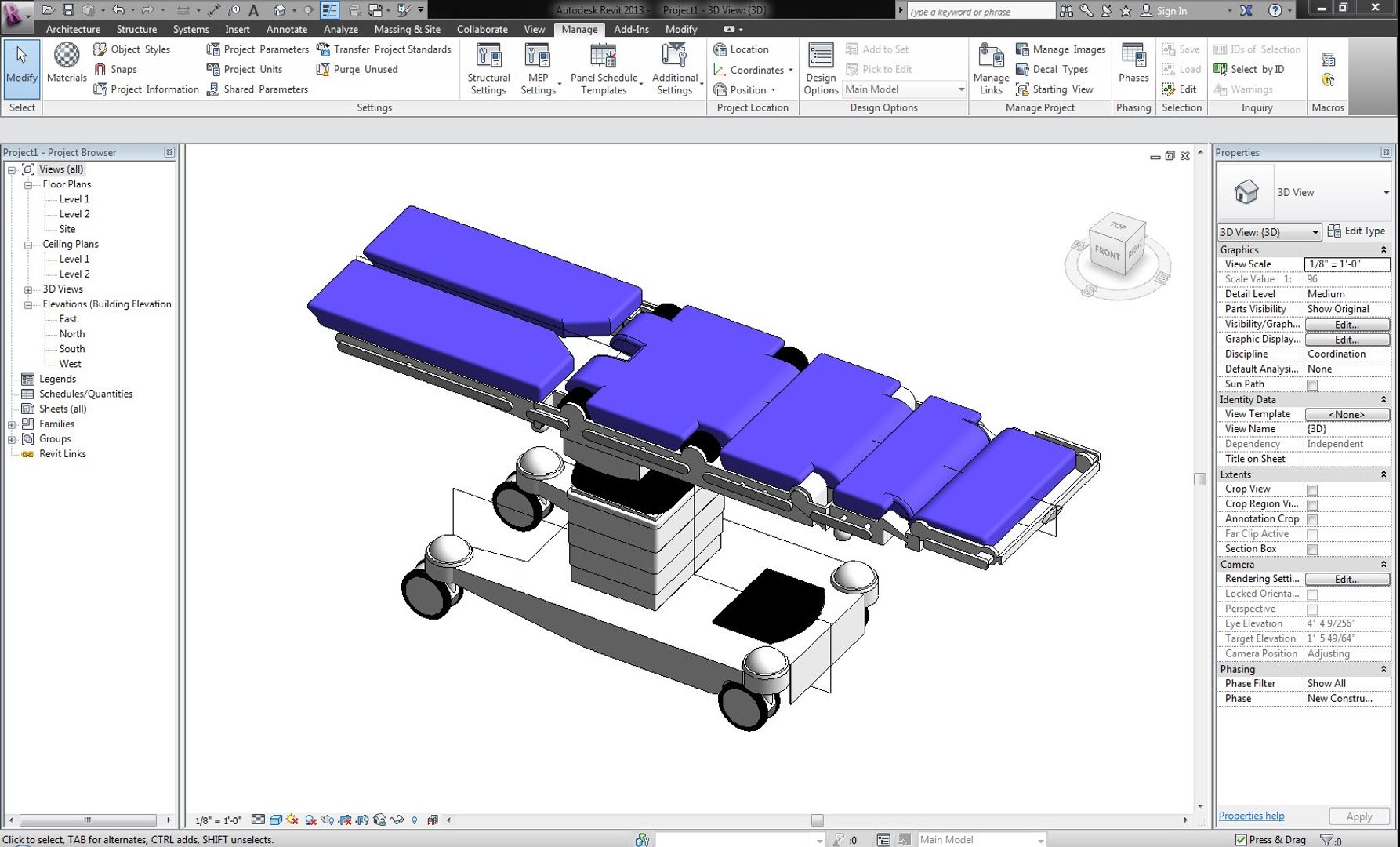Open Project Parameters
Image resolution: width=1400 pixels, height=847 pixels.
257,49
